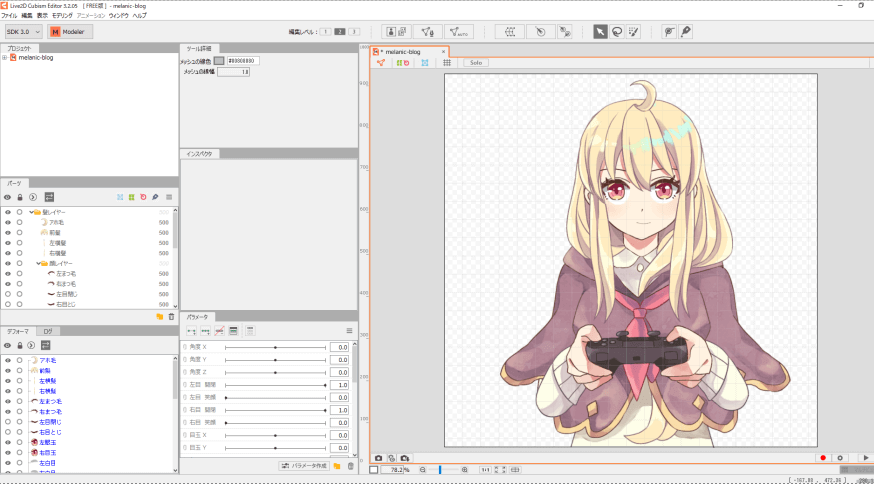
Task: Open the parts panel hamburger menu
Action: coord(169,197)
